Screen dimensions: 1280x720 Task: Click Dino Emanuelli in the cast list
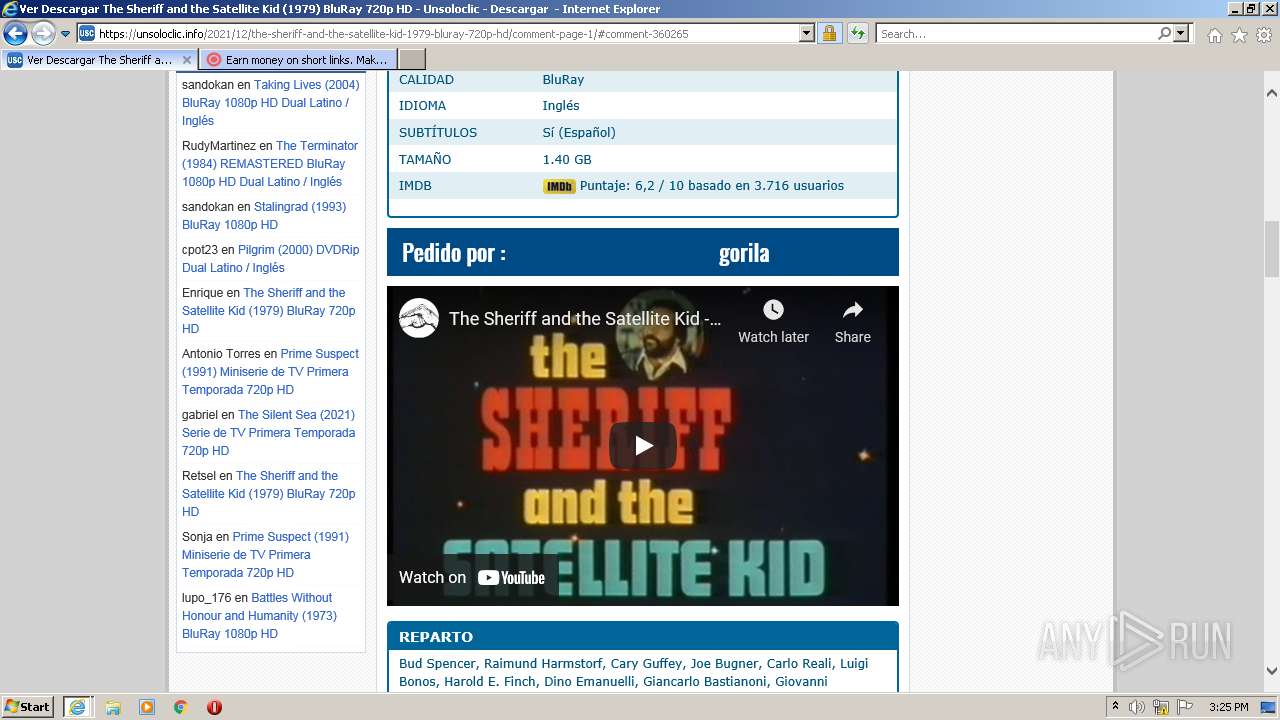(x=589, y=681)
